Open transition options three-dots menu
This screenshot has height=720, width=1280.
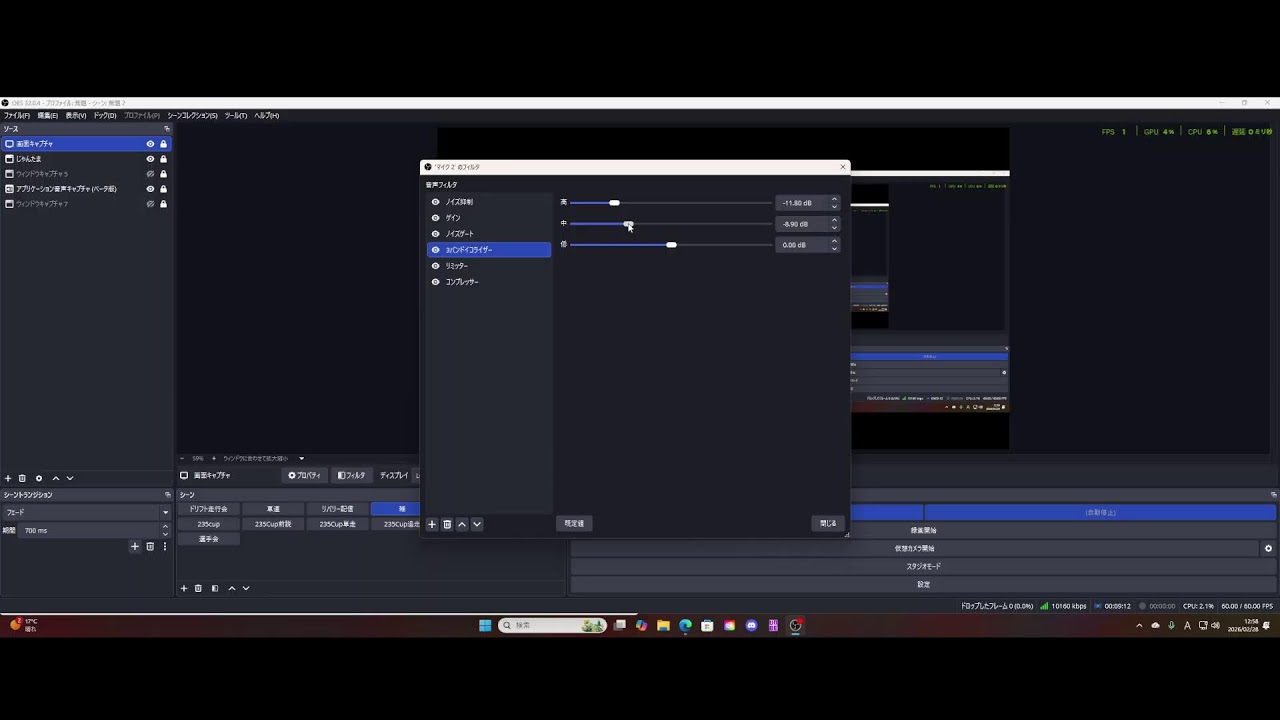point(165,547)
